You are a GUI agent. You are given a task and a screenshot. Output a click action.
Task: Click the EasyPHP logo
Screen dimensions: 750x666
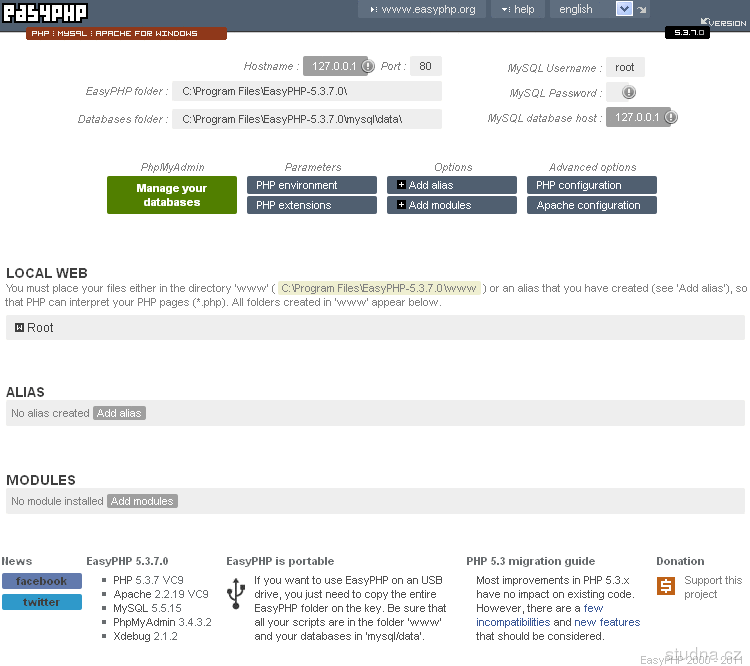(45, 13)
